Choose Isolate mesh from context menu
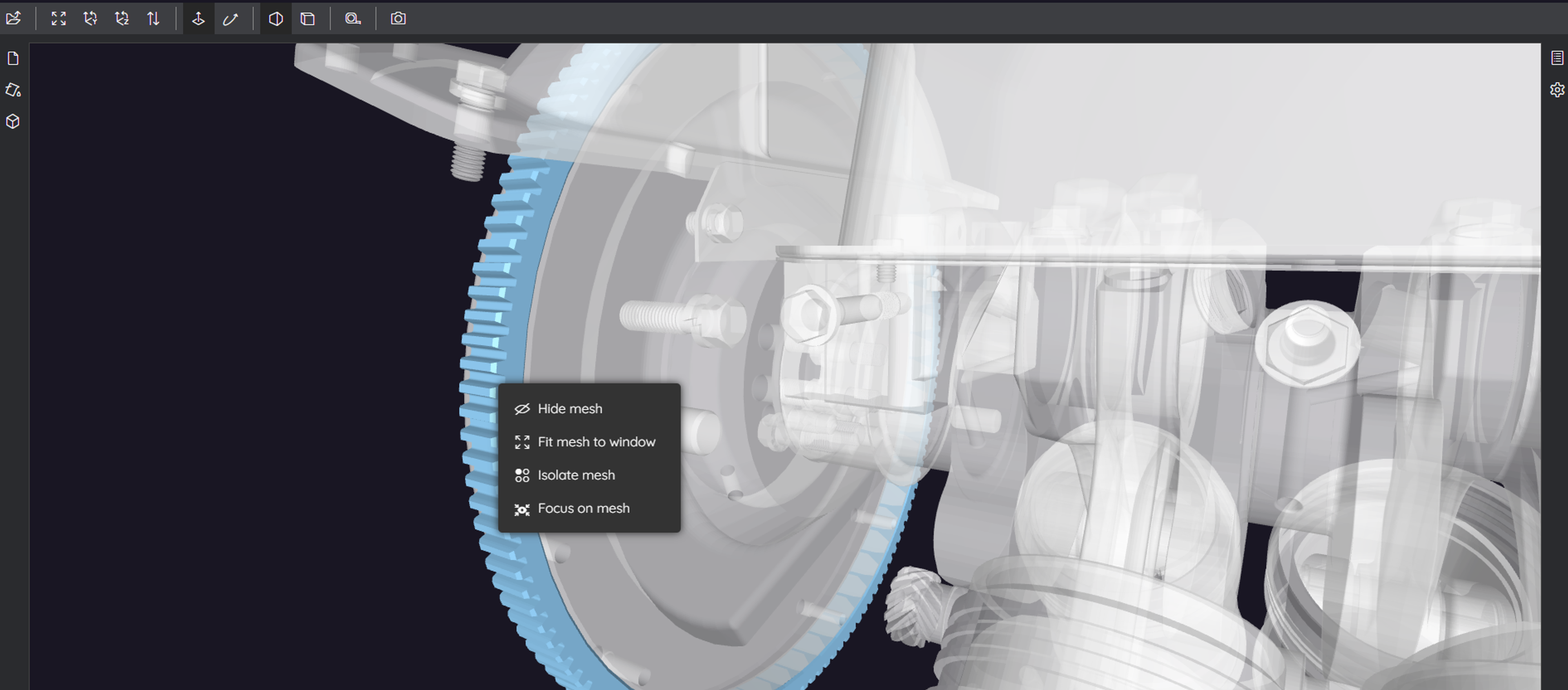This screenshot has height=690, width=1568. (589, 475)
